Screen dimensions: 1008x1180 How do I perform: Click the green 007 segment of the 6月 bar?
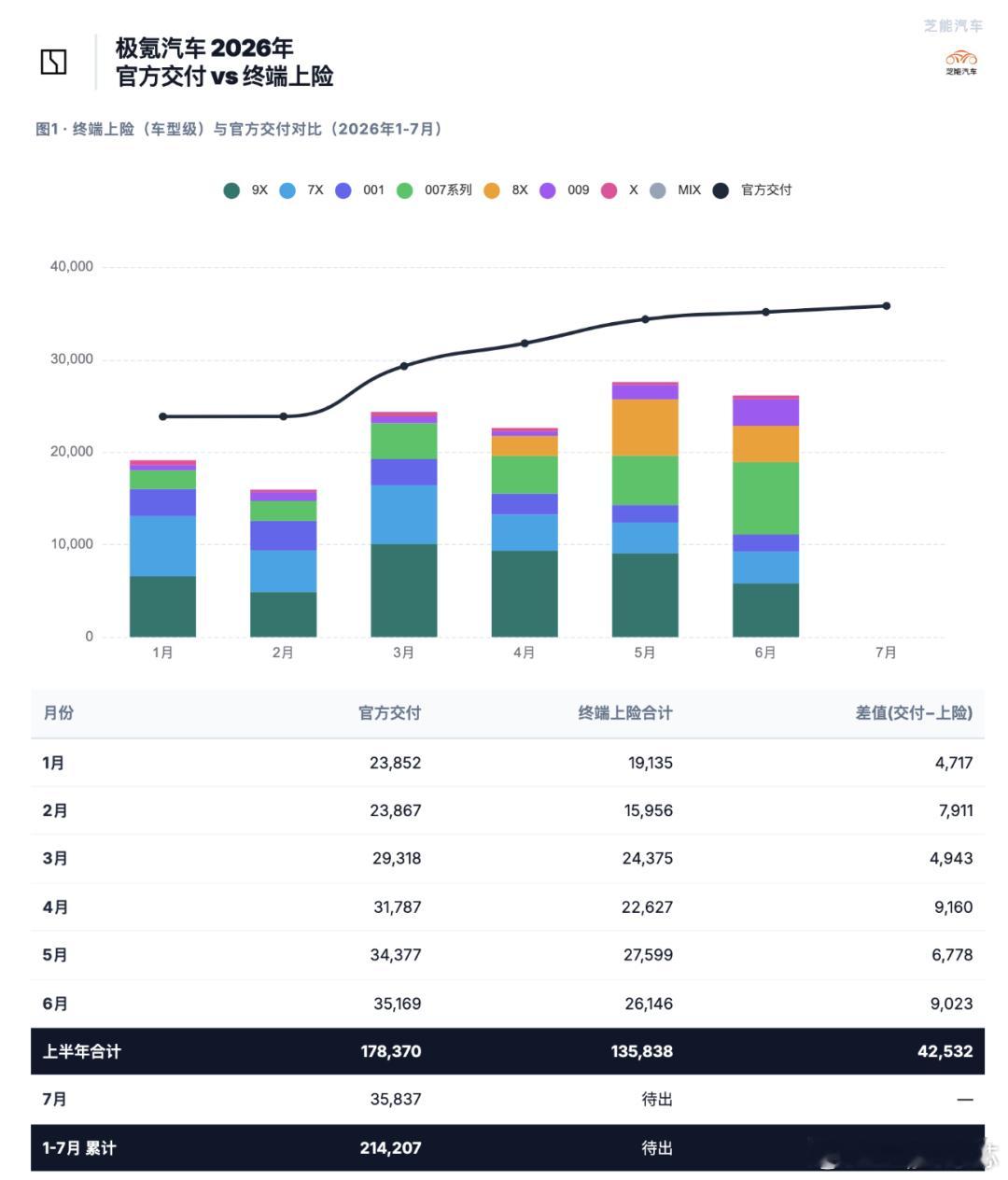tap(765, 499)
